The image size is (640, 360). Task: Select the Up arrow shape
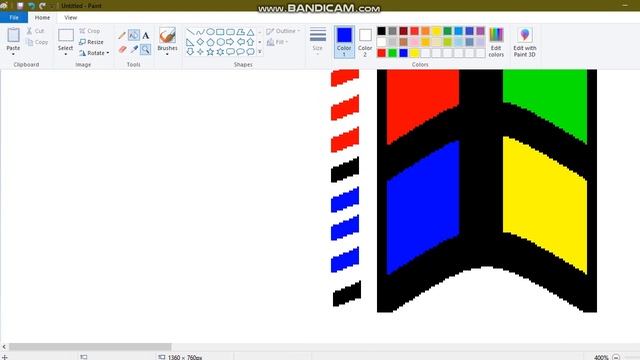pyautogui.click(x=250, y=42)
